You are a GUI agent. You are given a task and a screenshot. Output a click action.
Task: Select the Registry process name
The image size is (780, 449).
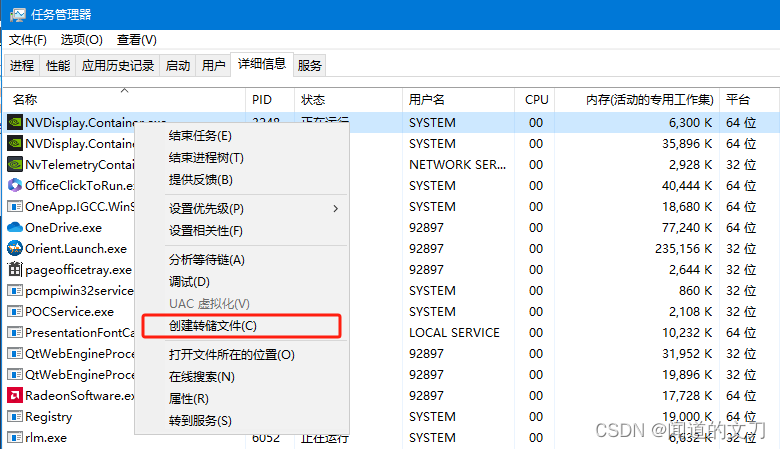pos(49,417)
